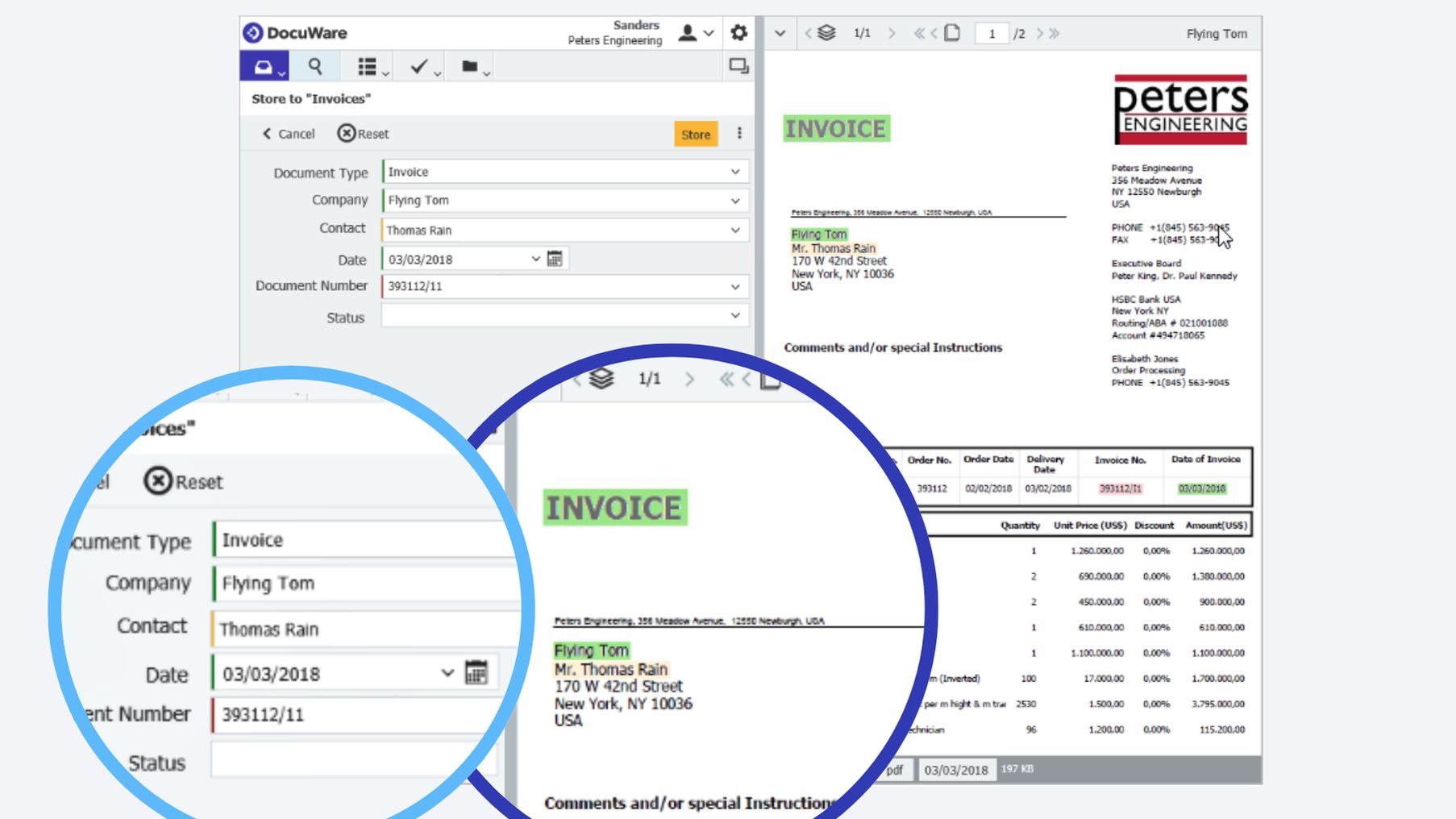Open the result lists icon
Image resolution: width=1456 pixels, height=819 pixels.
pyautogui.click(x=368, y=67)
